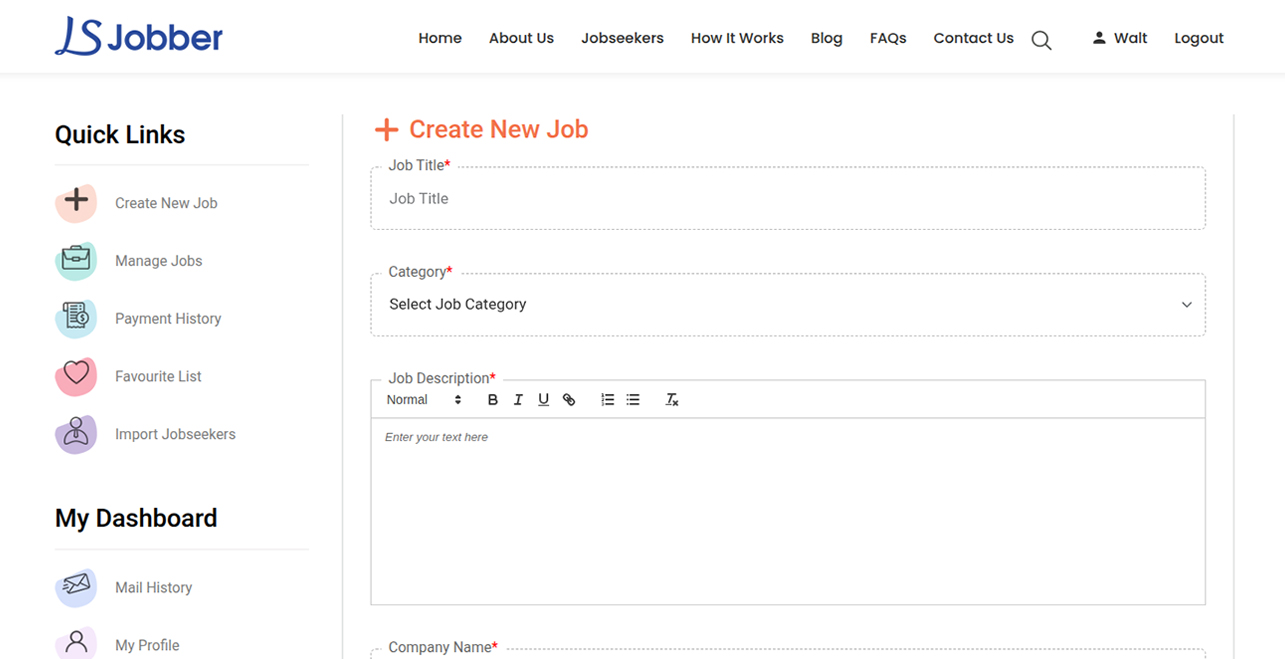The width and height of the screenshot is (1285, 659).
Task: Open Payment History from Quick Links
Action: [x=168, y=318]
